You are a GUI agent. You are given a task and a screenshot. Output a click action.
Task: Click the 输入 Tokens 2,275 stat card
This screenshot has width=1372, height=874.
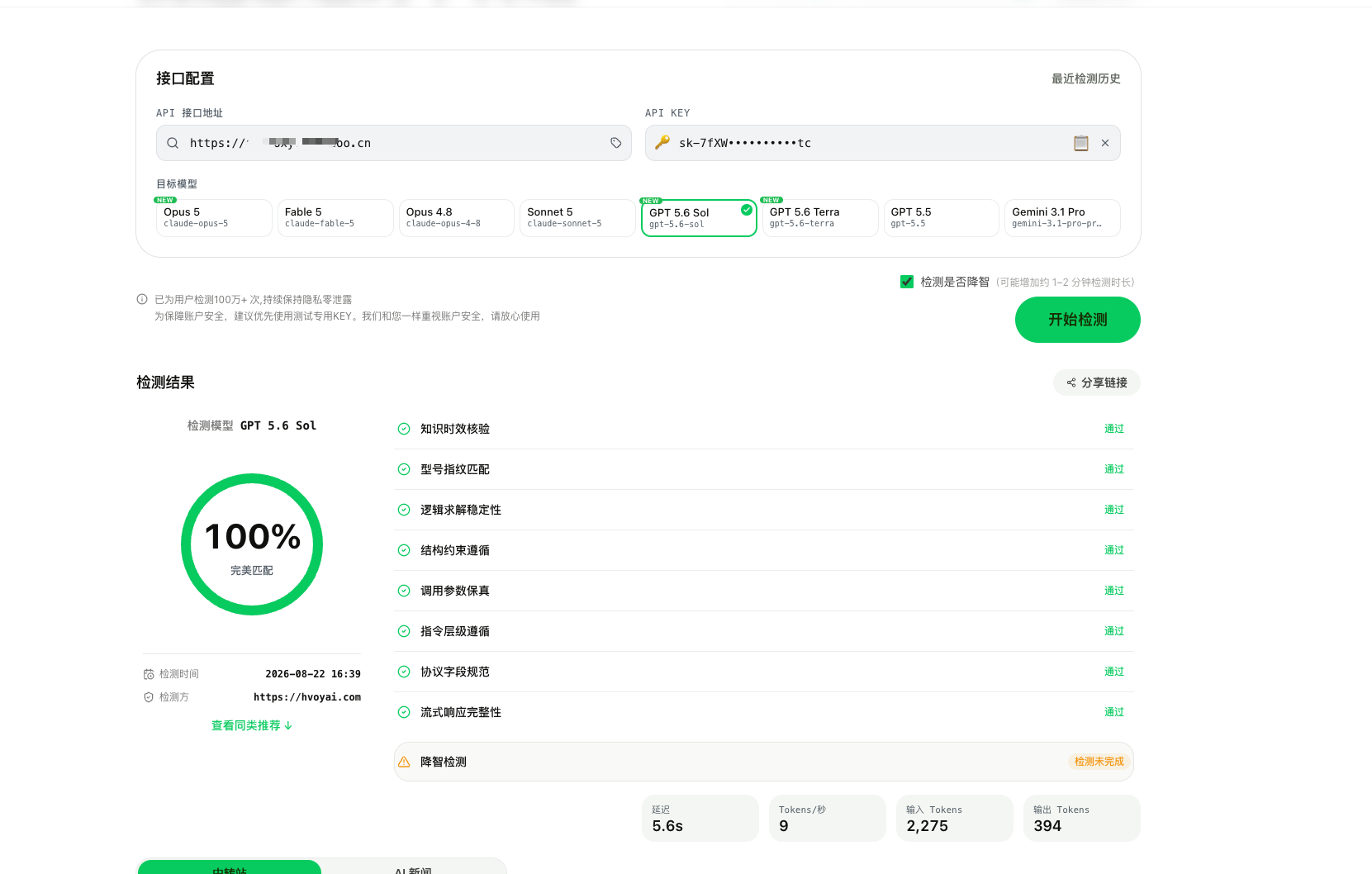[955, 819]
